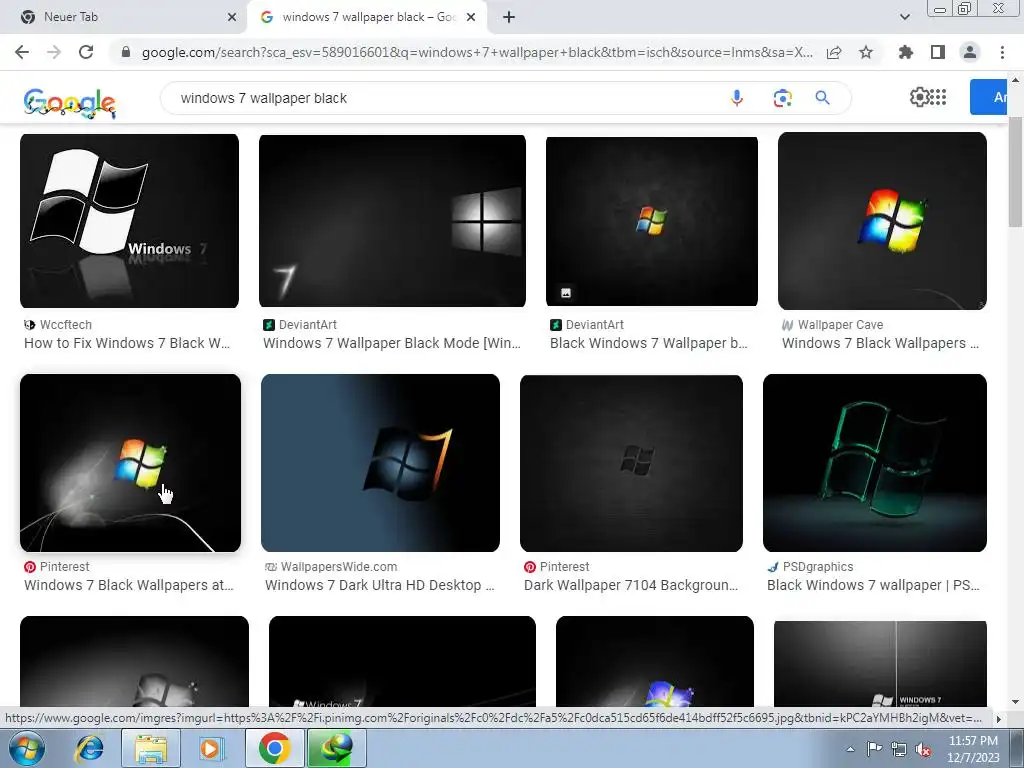Click the address bar URL
This screenshot has height=768, width=1024.
[477, 52]
